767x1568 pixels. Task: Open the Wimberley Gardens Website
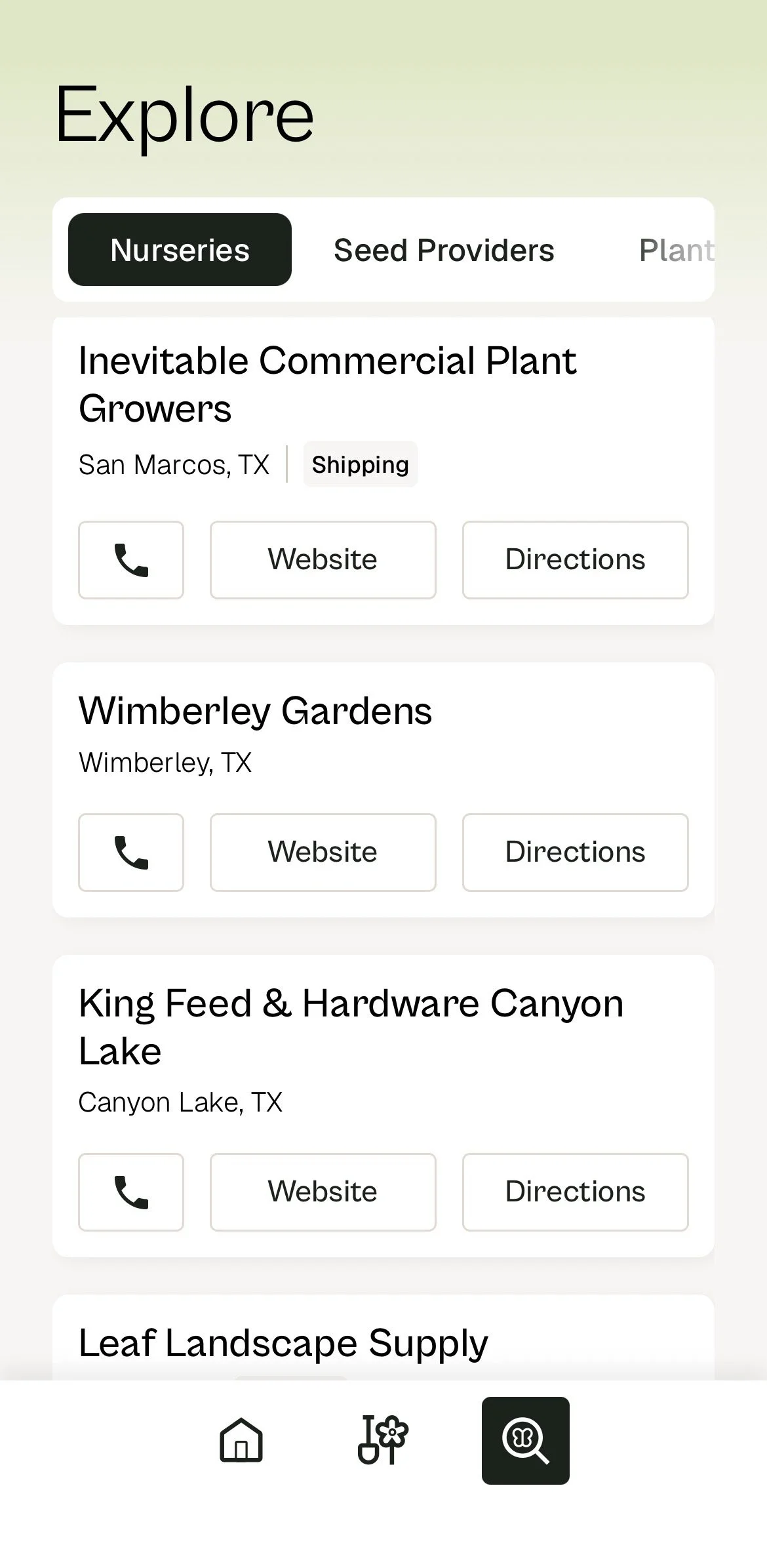click(323, 853)
